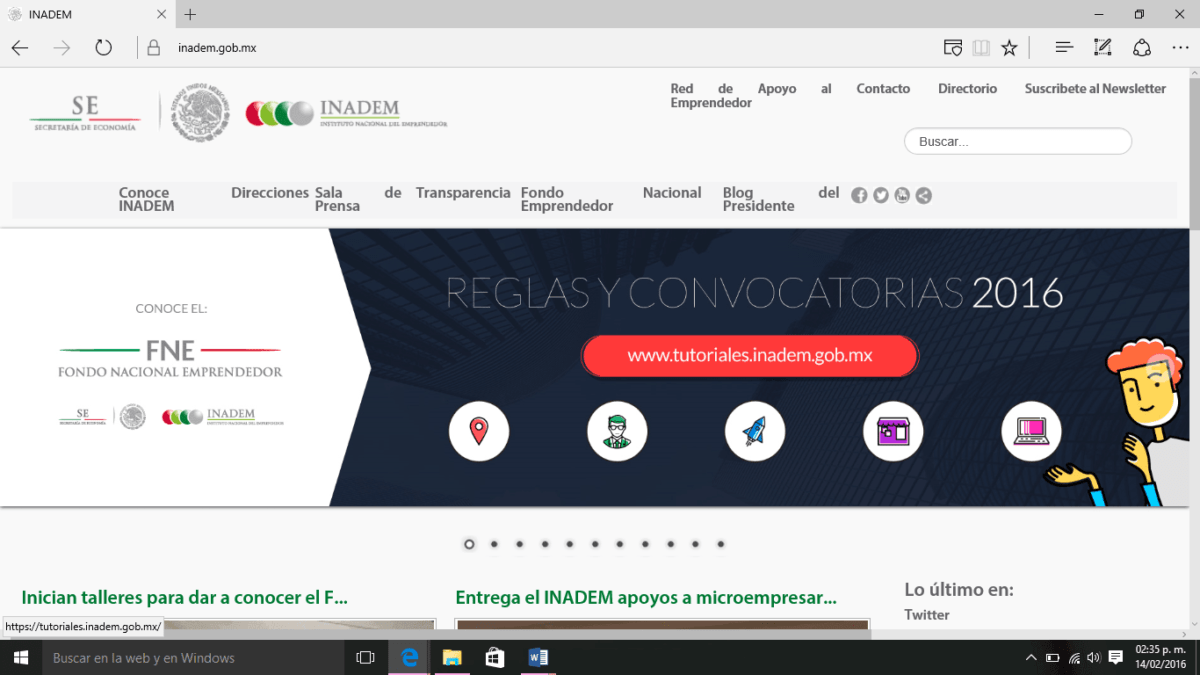
Task: Click the Buscar search field
Action: point(1018,141)
